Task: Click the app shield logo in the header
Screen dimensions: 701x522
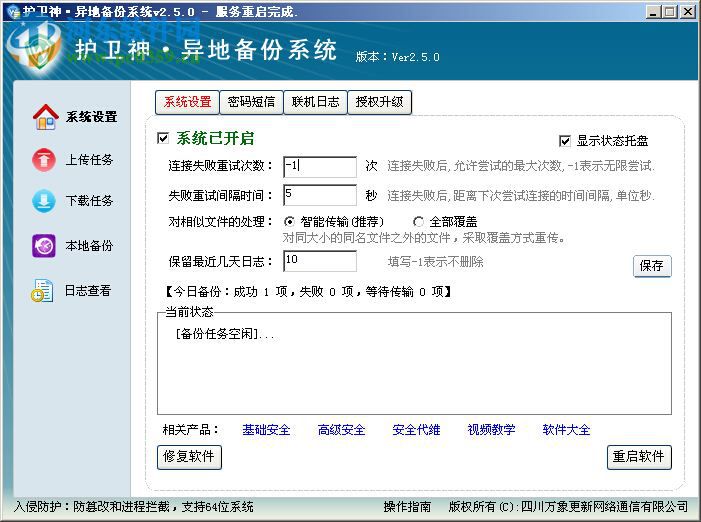Action: (x=35, y=47)
